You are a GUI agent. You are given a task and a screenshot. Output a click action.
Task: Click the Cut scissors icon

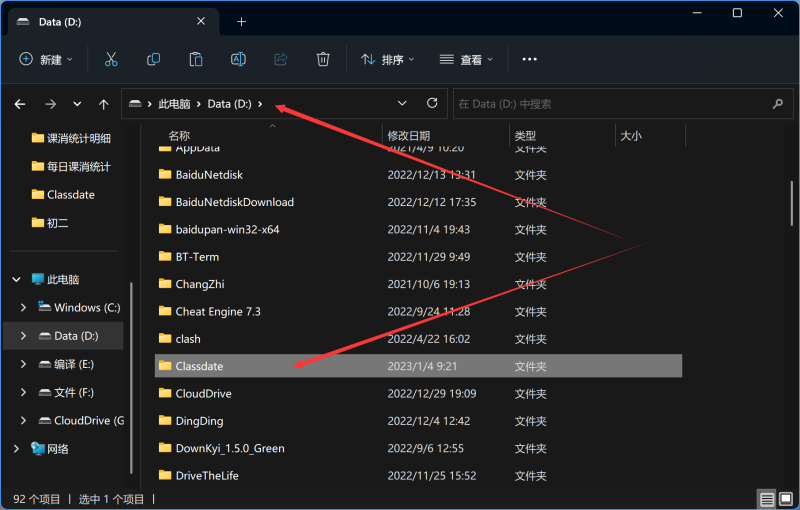[x=111, y=60]
